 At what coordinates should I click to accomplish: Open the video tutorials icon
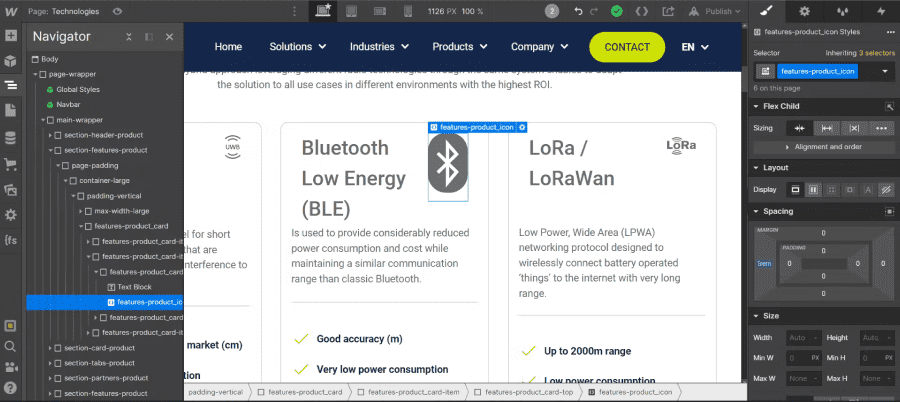click(10, 368)
